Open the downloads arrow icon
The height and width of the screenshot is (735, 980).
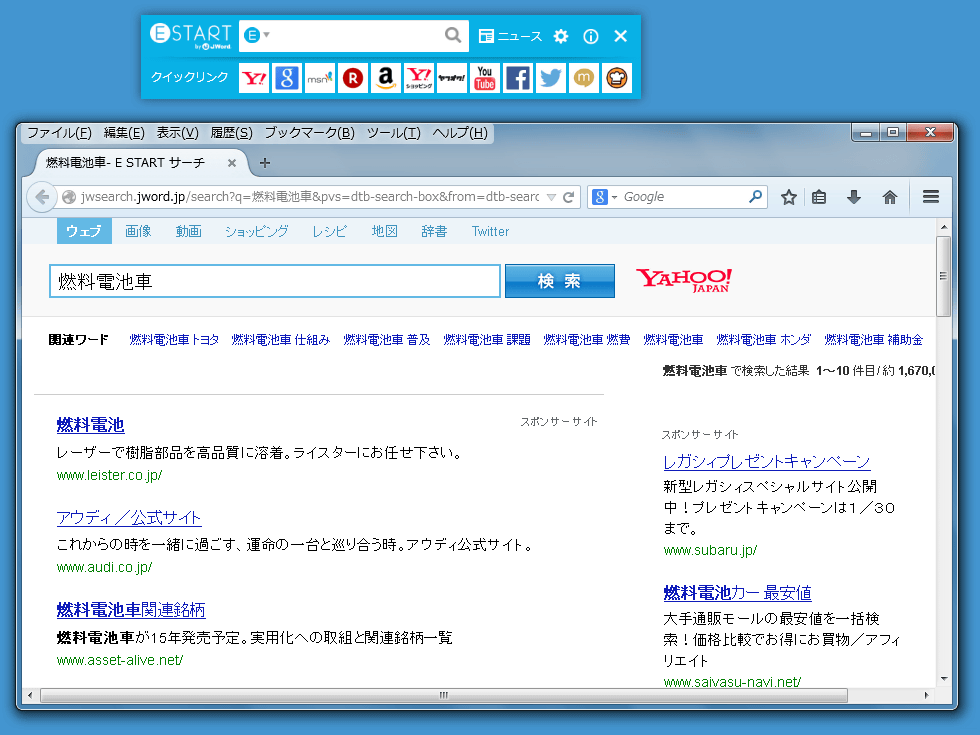click(854, 198)
